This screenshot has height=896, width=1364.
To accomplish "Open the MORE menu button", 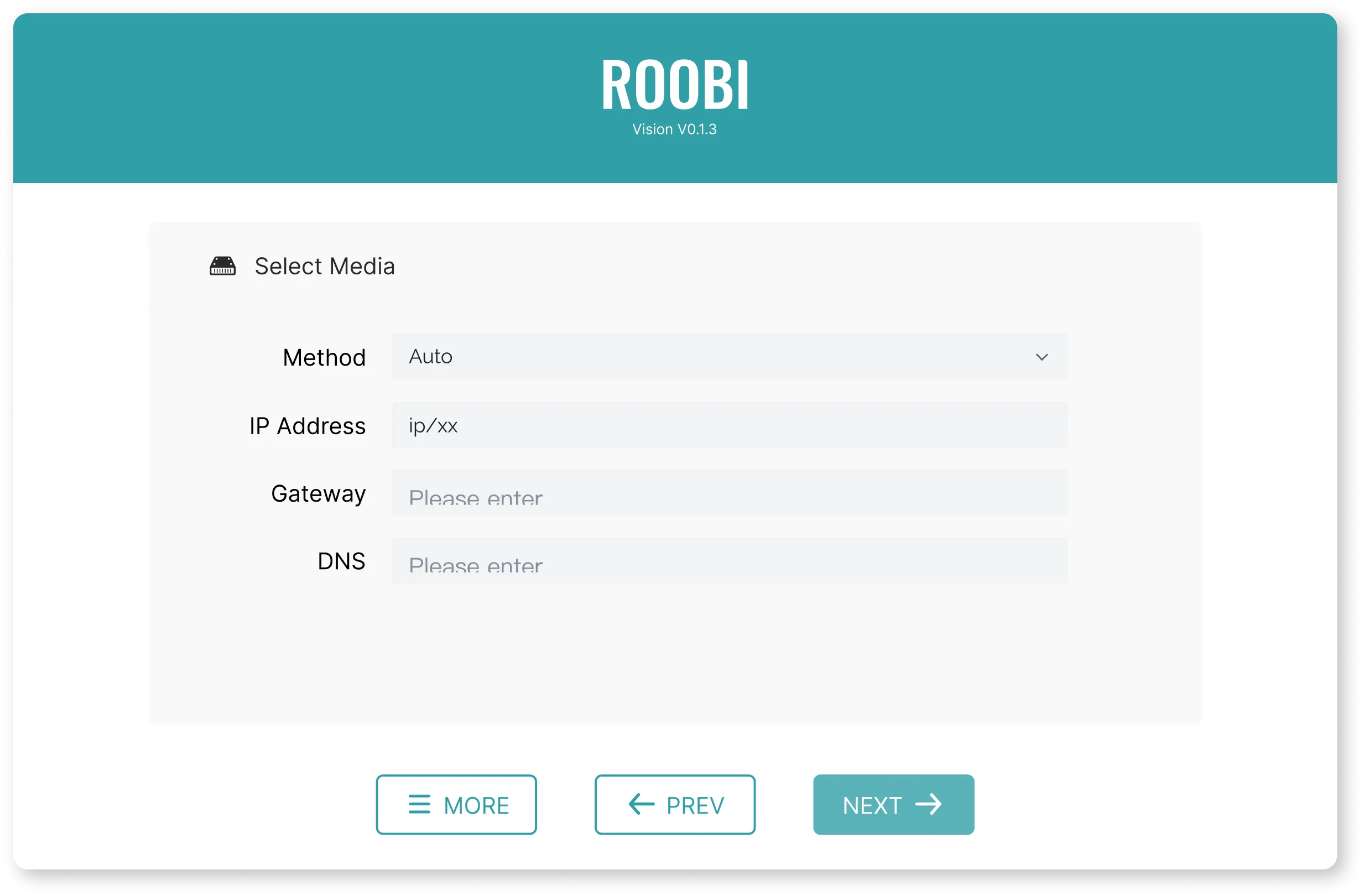I will 456,804.
